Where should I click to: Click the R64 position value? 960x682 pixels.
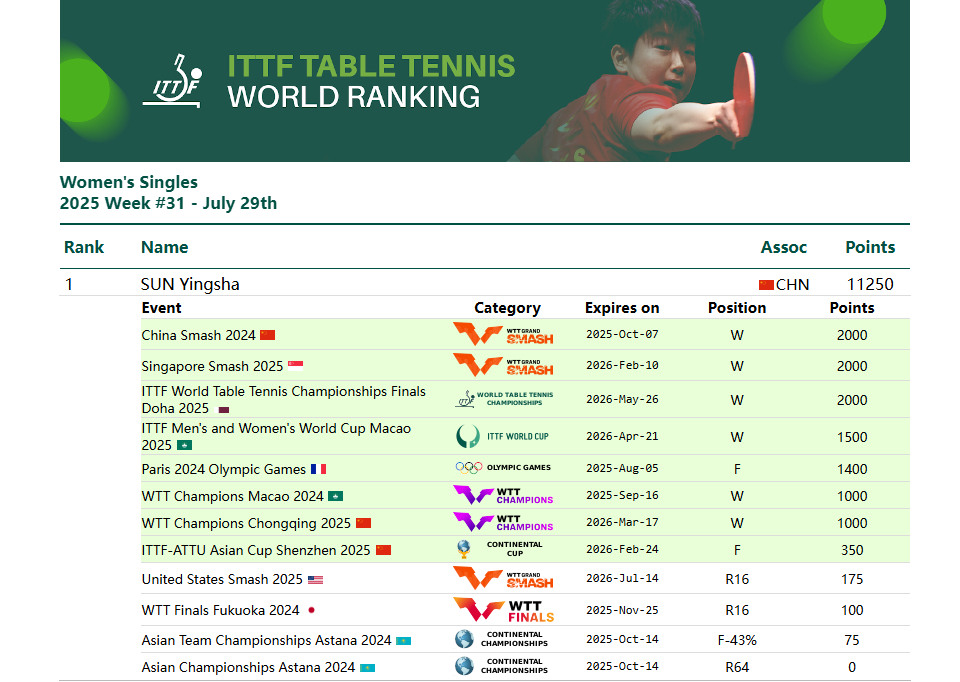(x=737, y=667)
